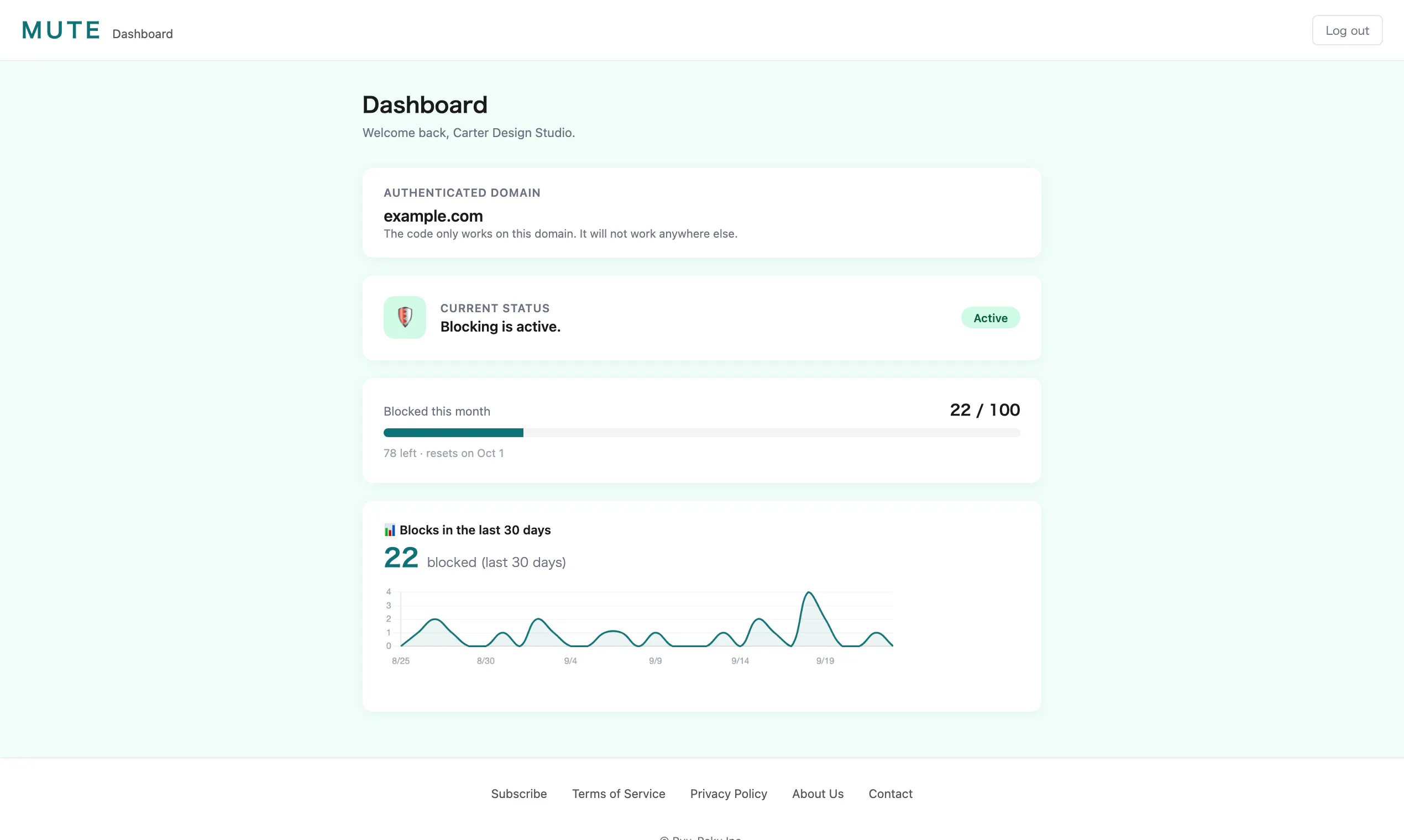Click the large teal 22 number
The image size is (1404, 840).
[x=401, y=558]
